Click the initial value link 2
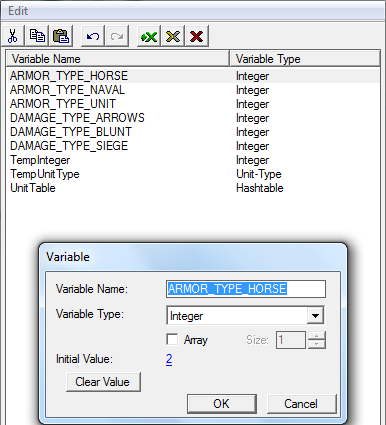386x425 pixels. pos(169,359)
